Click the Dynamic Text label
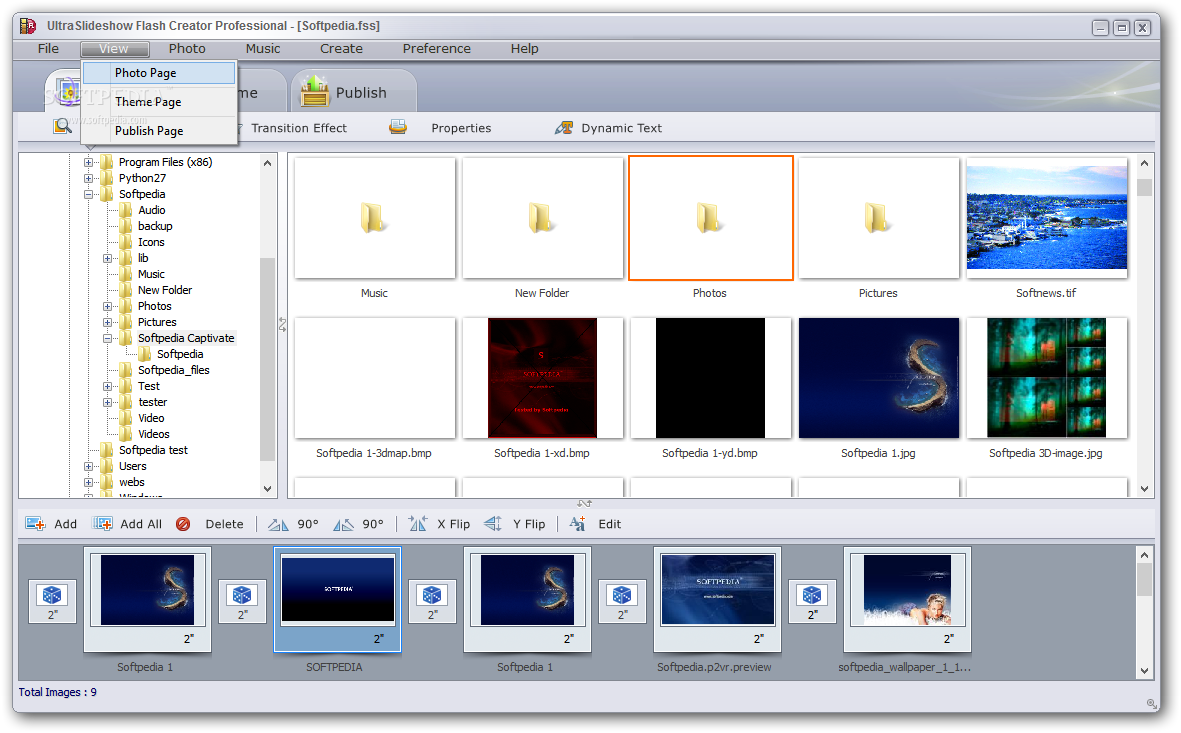Image resolution: width=1181 pixels, height=733 pixels. [621, 128]
